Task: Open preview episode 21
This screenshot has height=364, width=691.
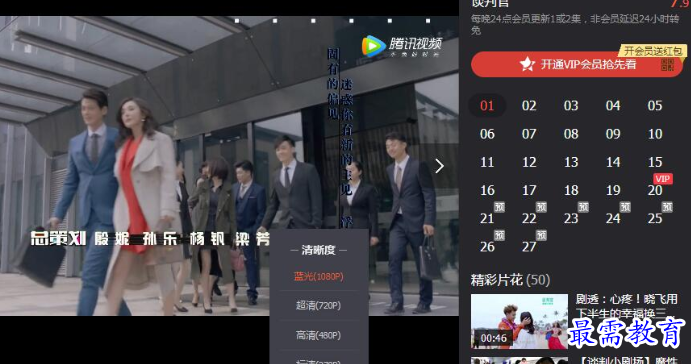Action: 487,219
